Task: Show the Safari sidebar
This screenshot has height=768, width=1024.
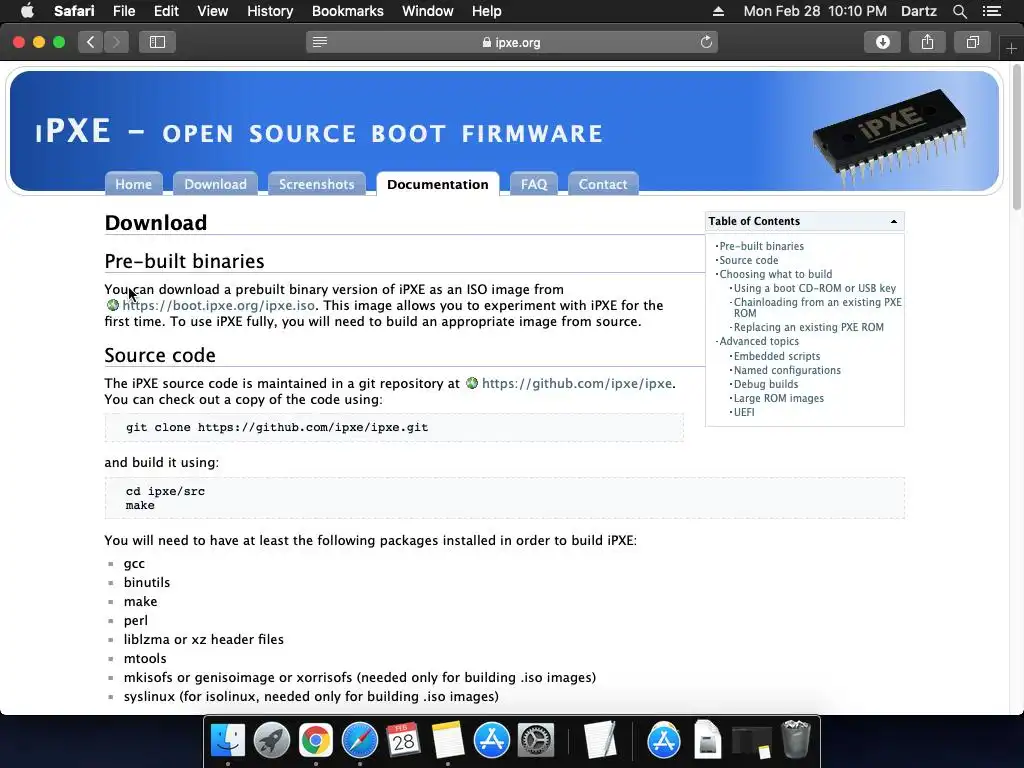Action: pyautogui.click(x=157, y=42)
